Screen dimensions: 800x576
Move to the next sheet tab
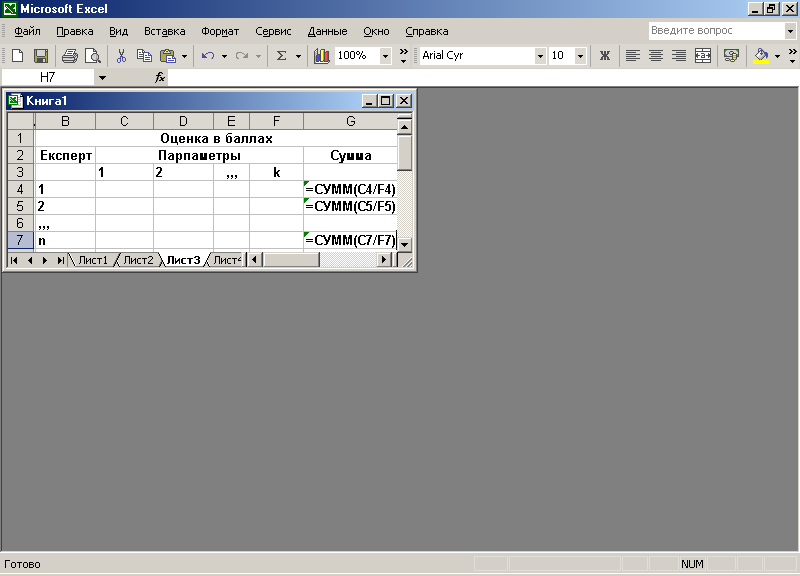click(45, 260)
